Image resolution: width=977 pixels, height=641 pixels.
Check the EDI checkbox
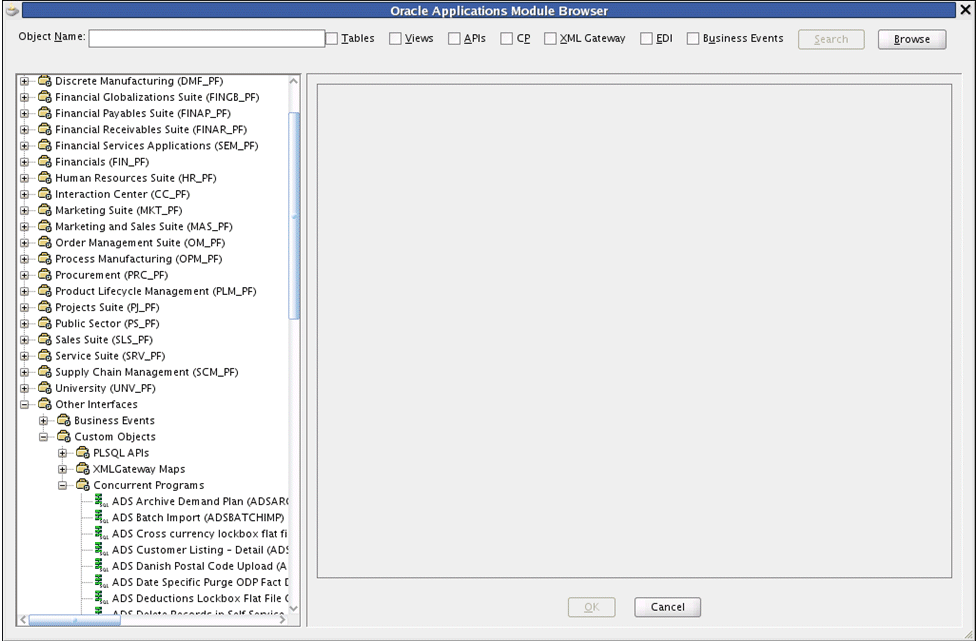tap(647, 39)
